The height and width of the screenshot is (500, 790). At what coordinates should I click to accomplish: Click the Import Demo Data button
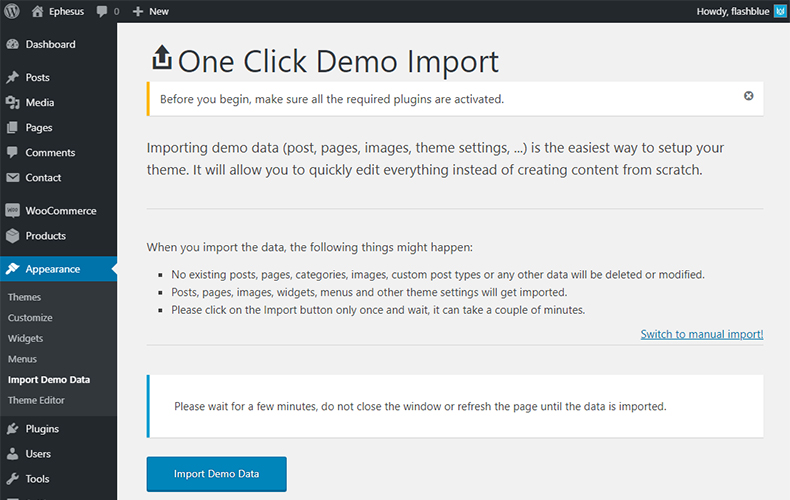(x=217, y=474)
